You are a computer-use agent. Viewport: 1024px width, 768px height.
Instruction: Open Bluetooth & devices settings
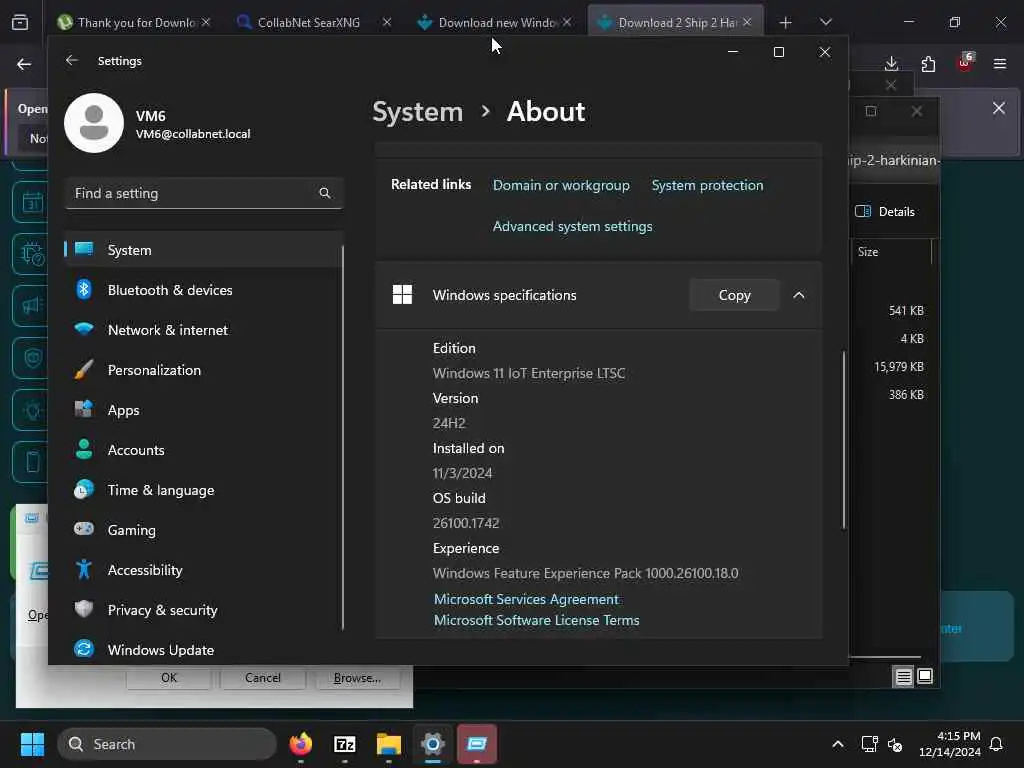point(203,290)
